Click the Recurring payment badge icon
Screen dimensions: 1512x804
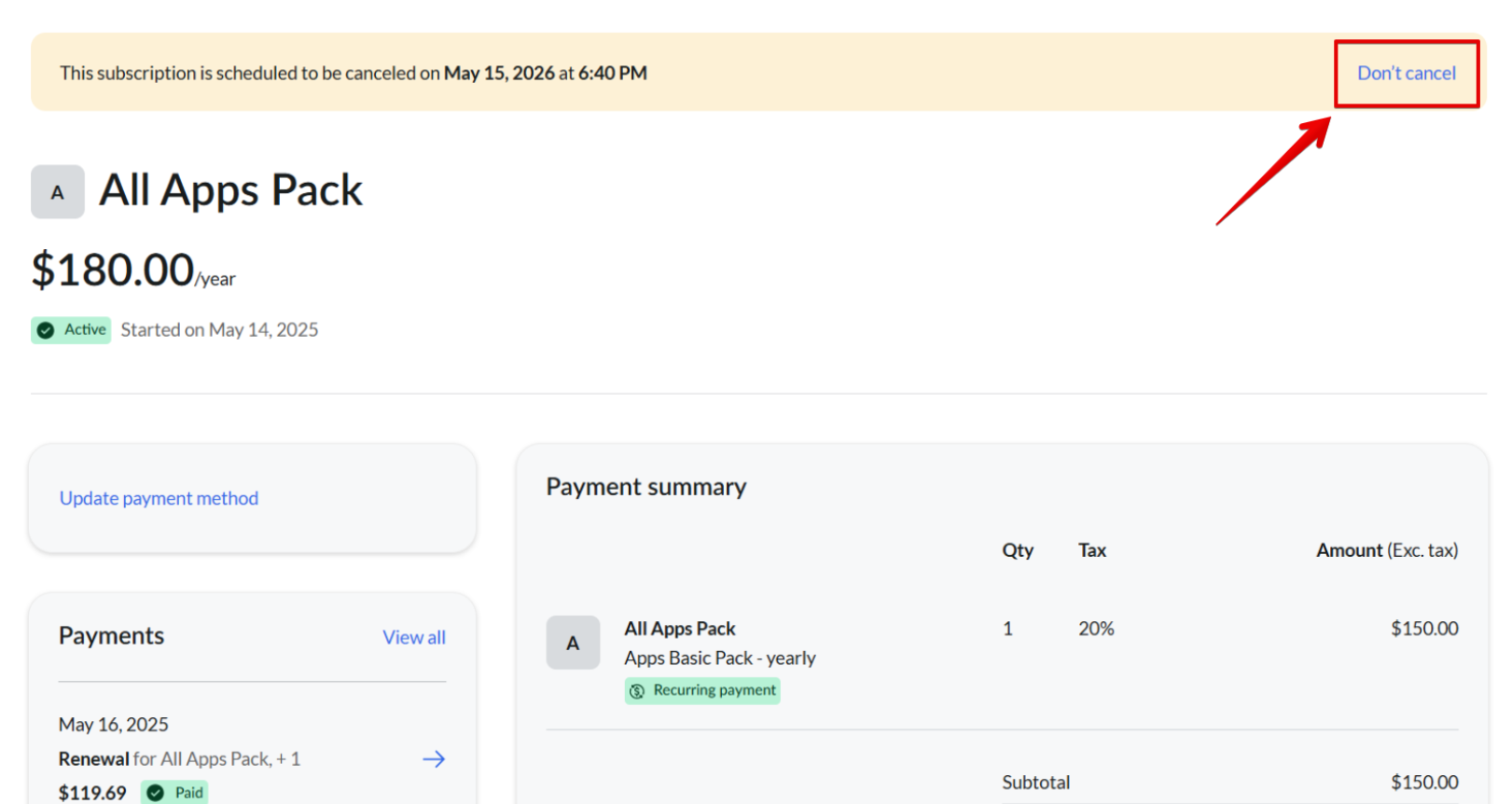637,691
